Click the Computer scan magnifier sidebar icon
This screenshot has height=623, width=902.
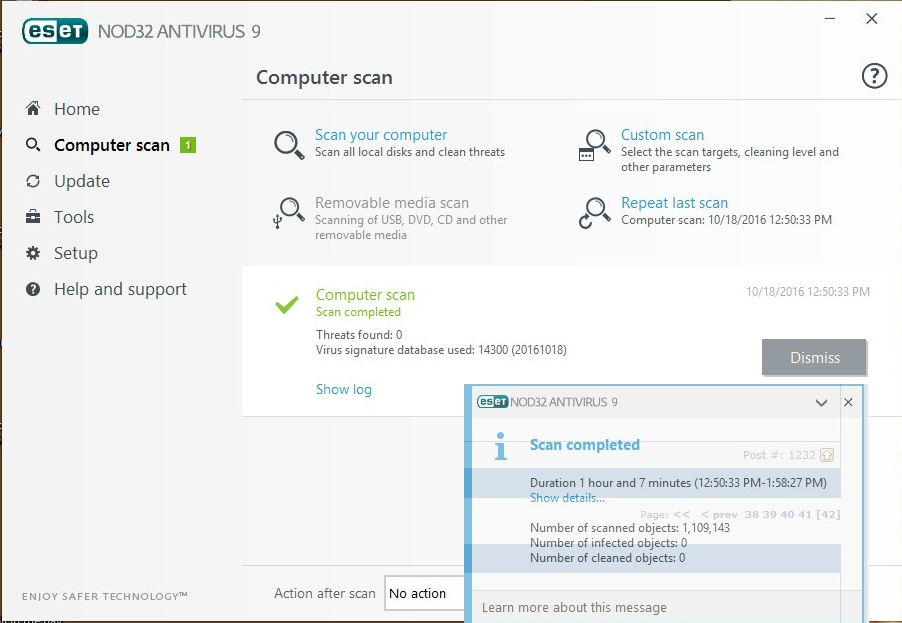click(x=33, y=144)
